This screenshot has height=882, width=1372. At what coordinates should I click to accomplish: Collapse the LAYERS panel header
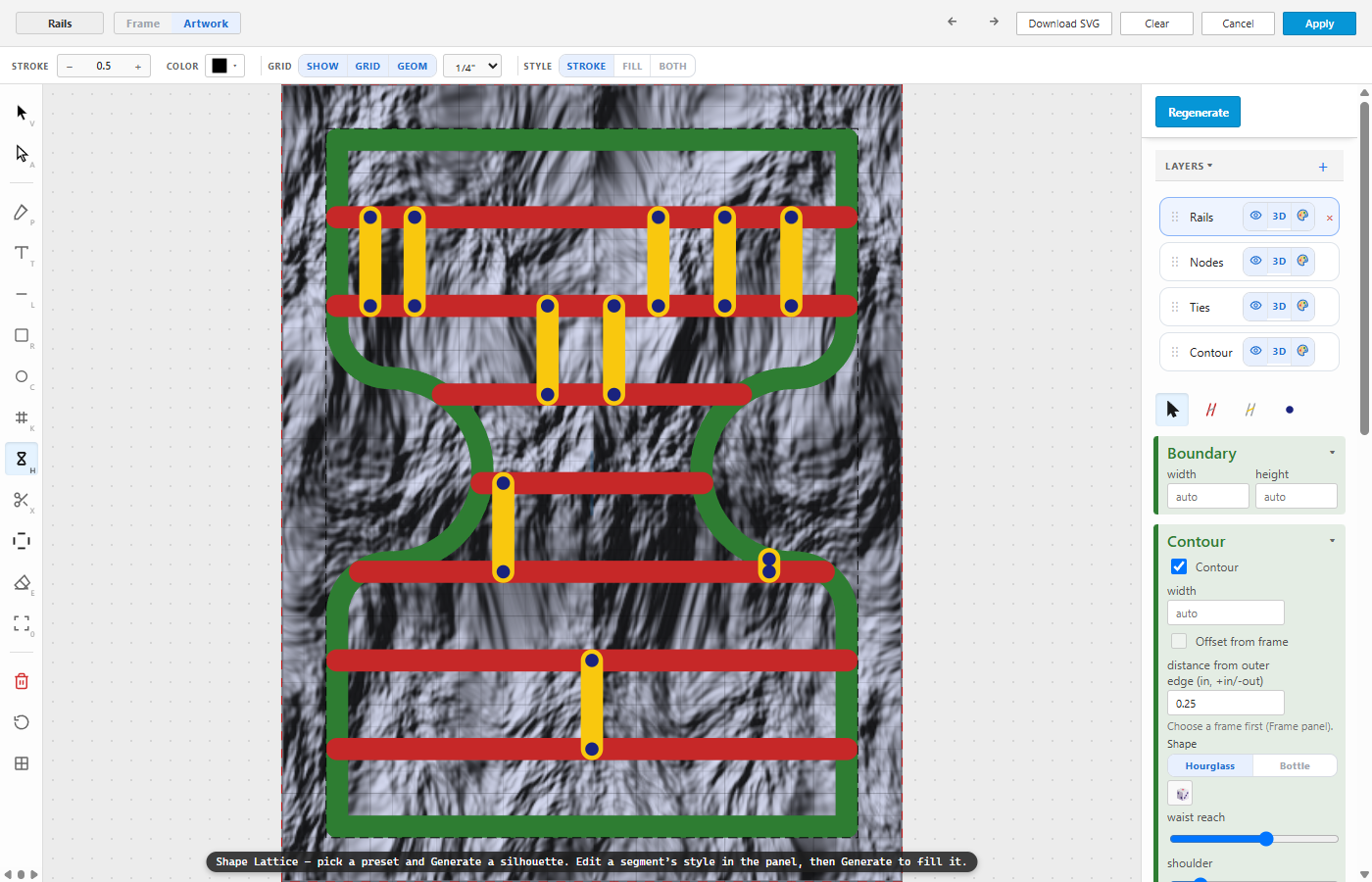[x=1189, y=167]
